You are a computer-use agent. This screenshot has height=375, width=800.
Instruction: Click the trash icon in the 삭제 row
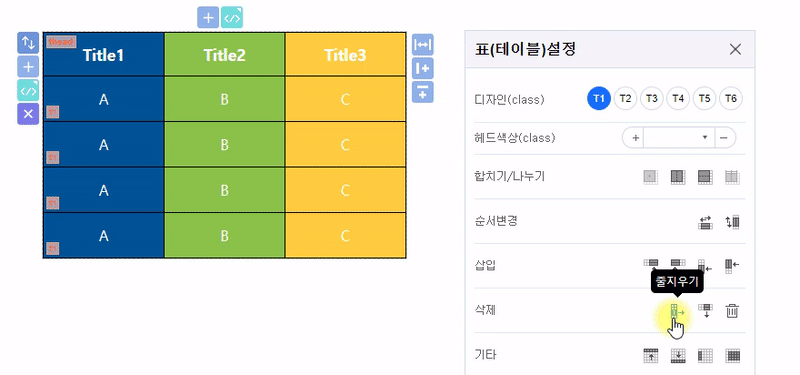pos(732,311)
